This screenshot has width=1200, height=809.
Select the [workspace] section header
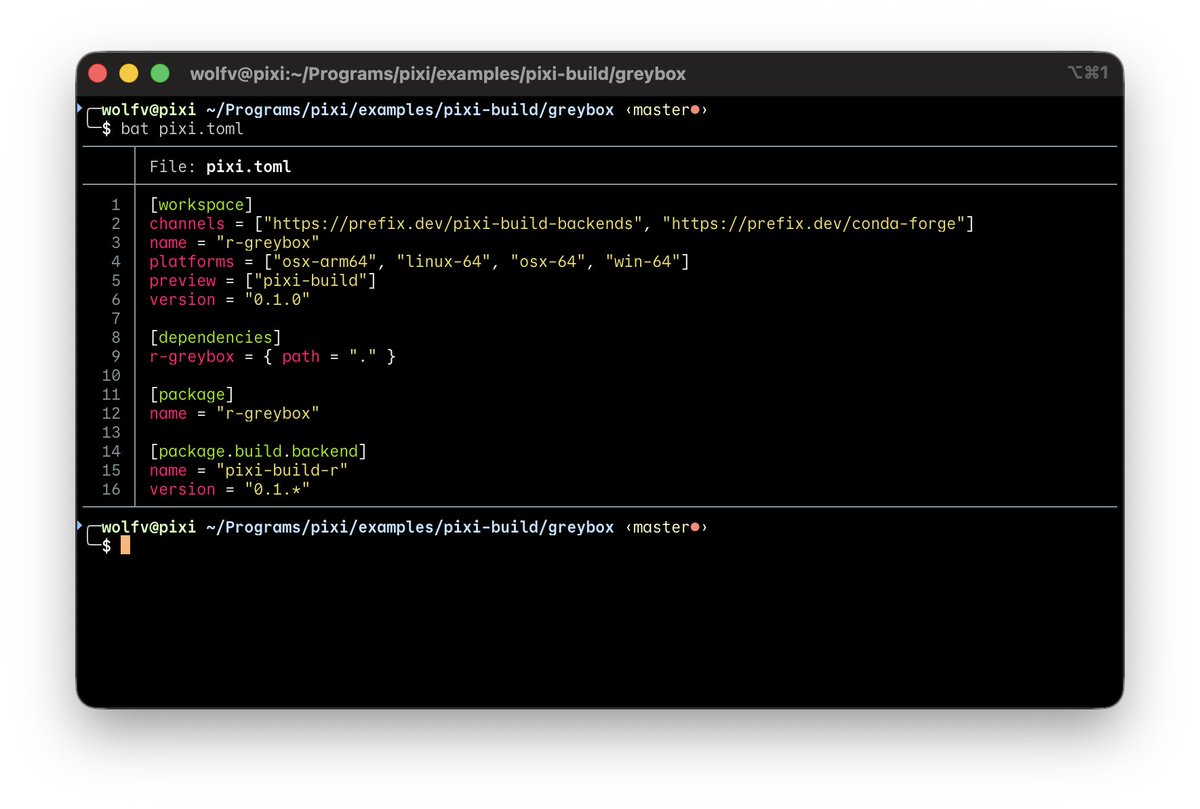(x=201, y=205)
